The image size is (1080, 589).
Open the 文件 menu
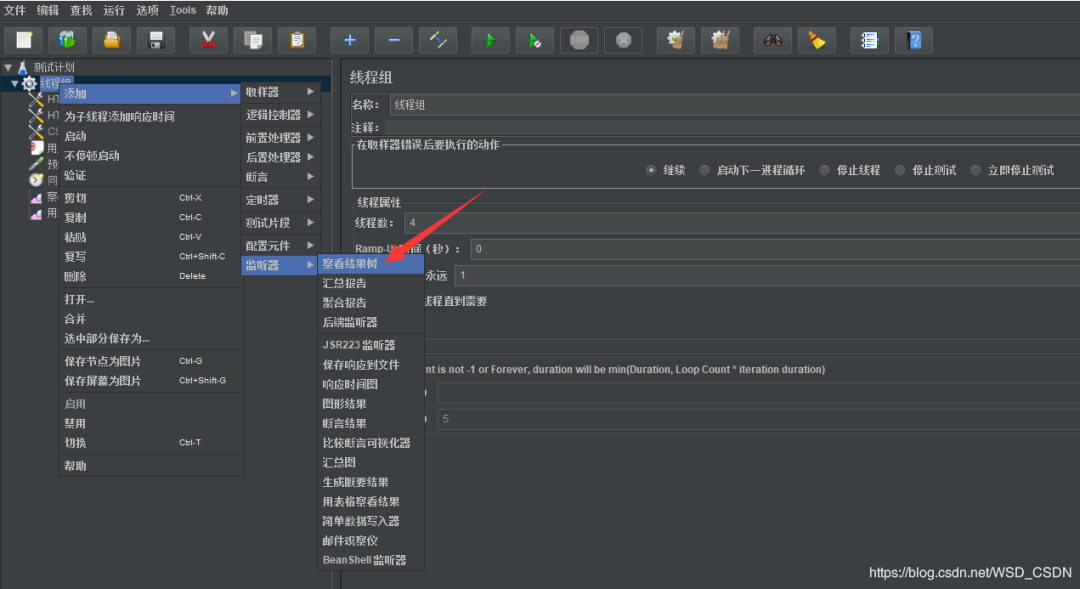pos(14,10)
